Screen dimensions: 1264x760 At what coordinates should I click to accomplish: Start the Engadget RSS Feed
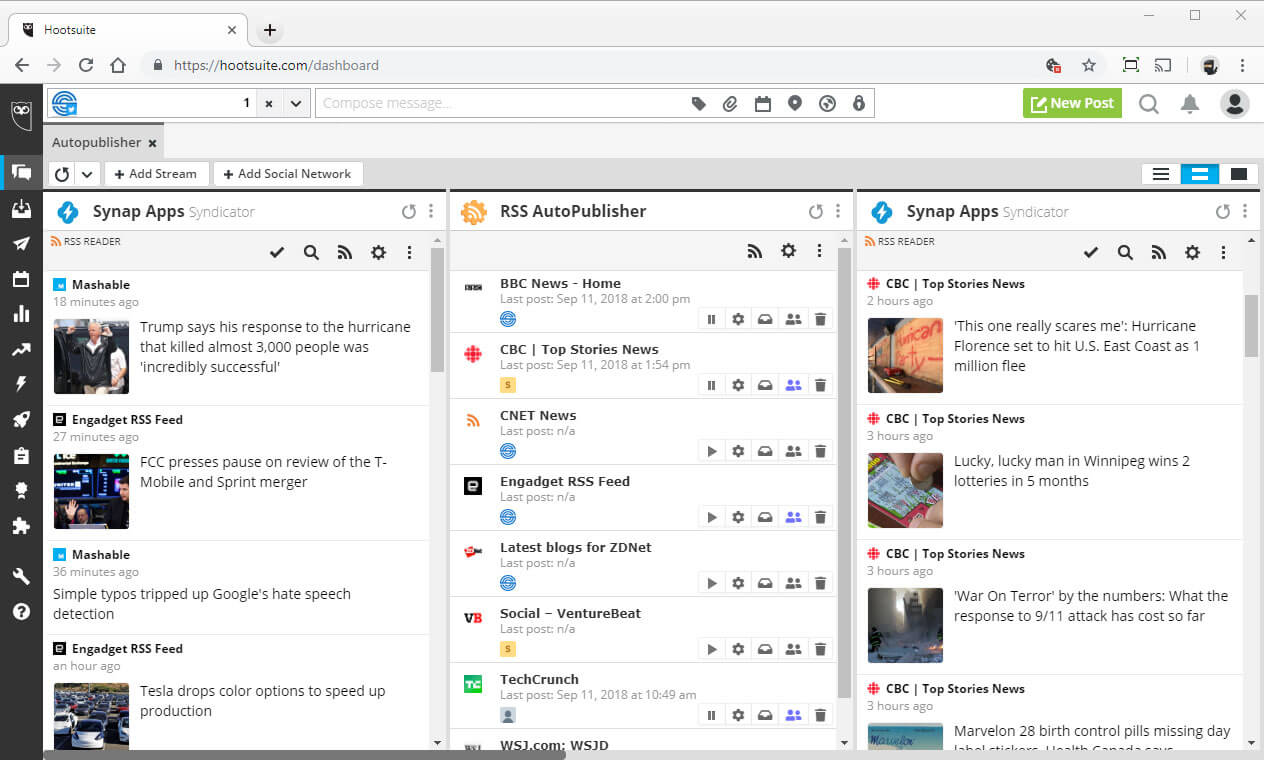pyautogui.click(x=711, y=517)
